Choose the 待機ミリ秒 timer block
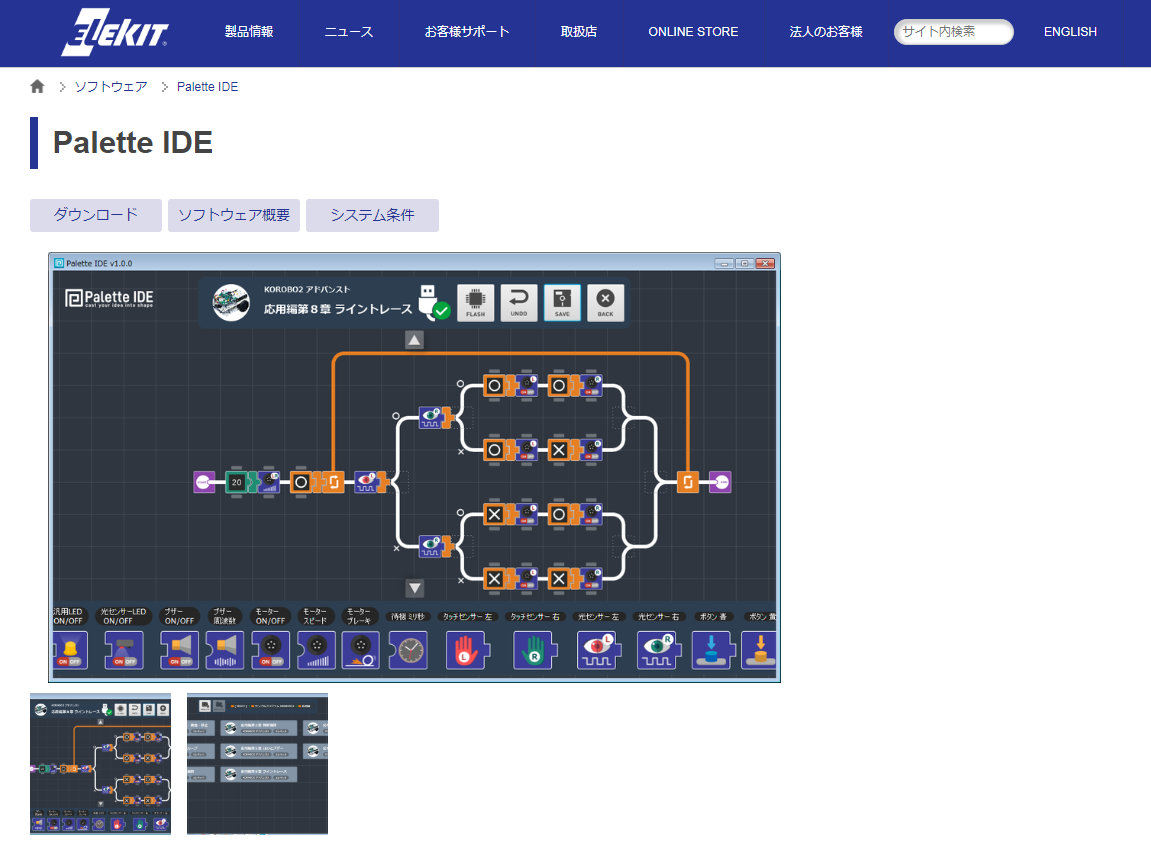Screen dimensions: 1151x852 (x=408, y=650)
